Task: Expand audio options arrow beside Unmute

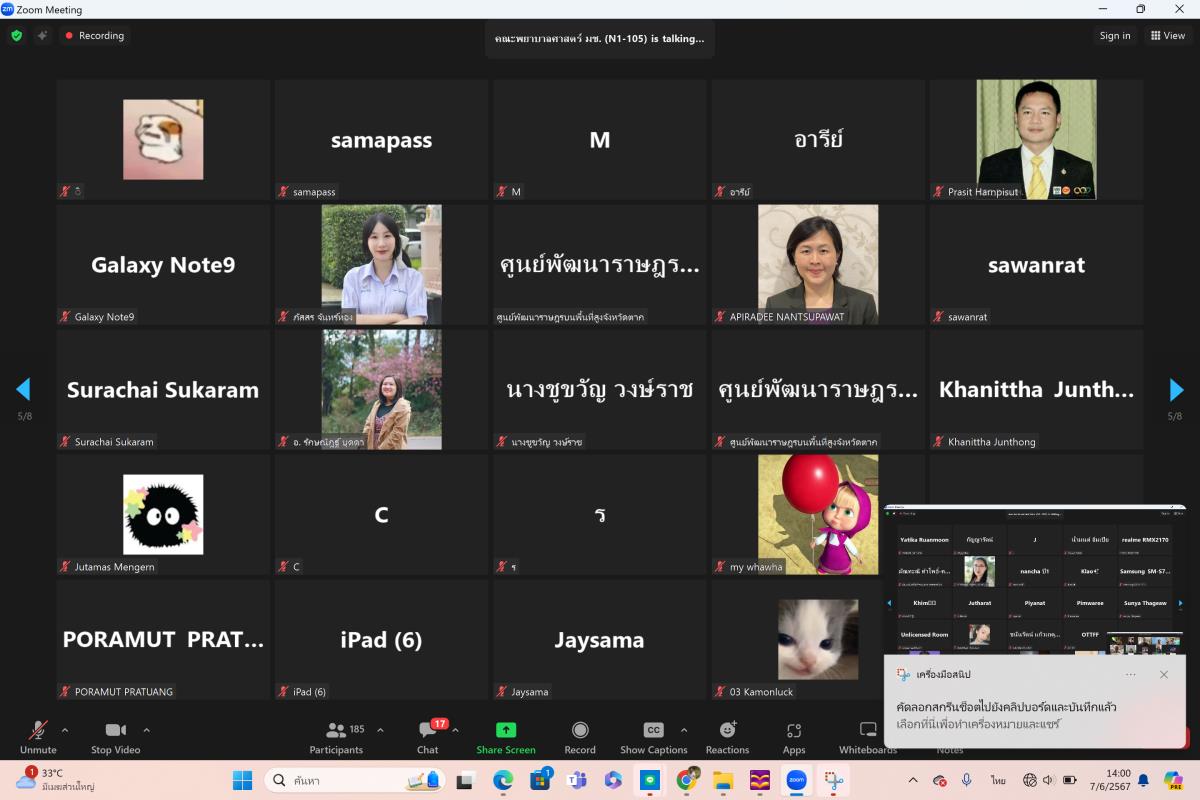Action: pyautogui.click(x=65, y=729)
